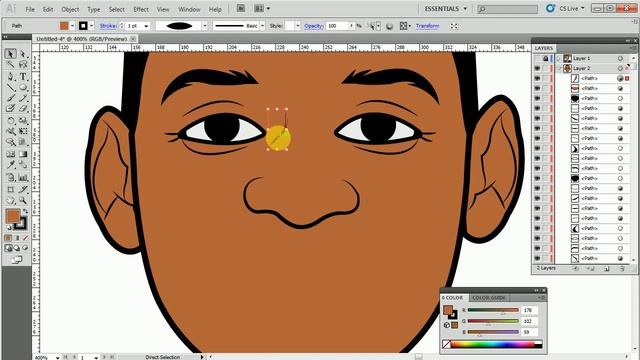Open the zoom level dropdown in status bar

(57, 358)
